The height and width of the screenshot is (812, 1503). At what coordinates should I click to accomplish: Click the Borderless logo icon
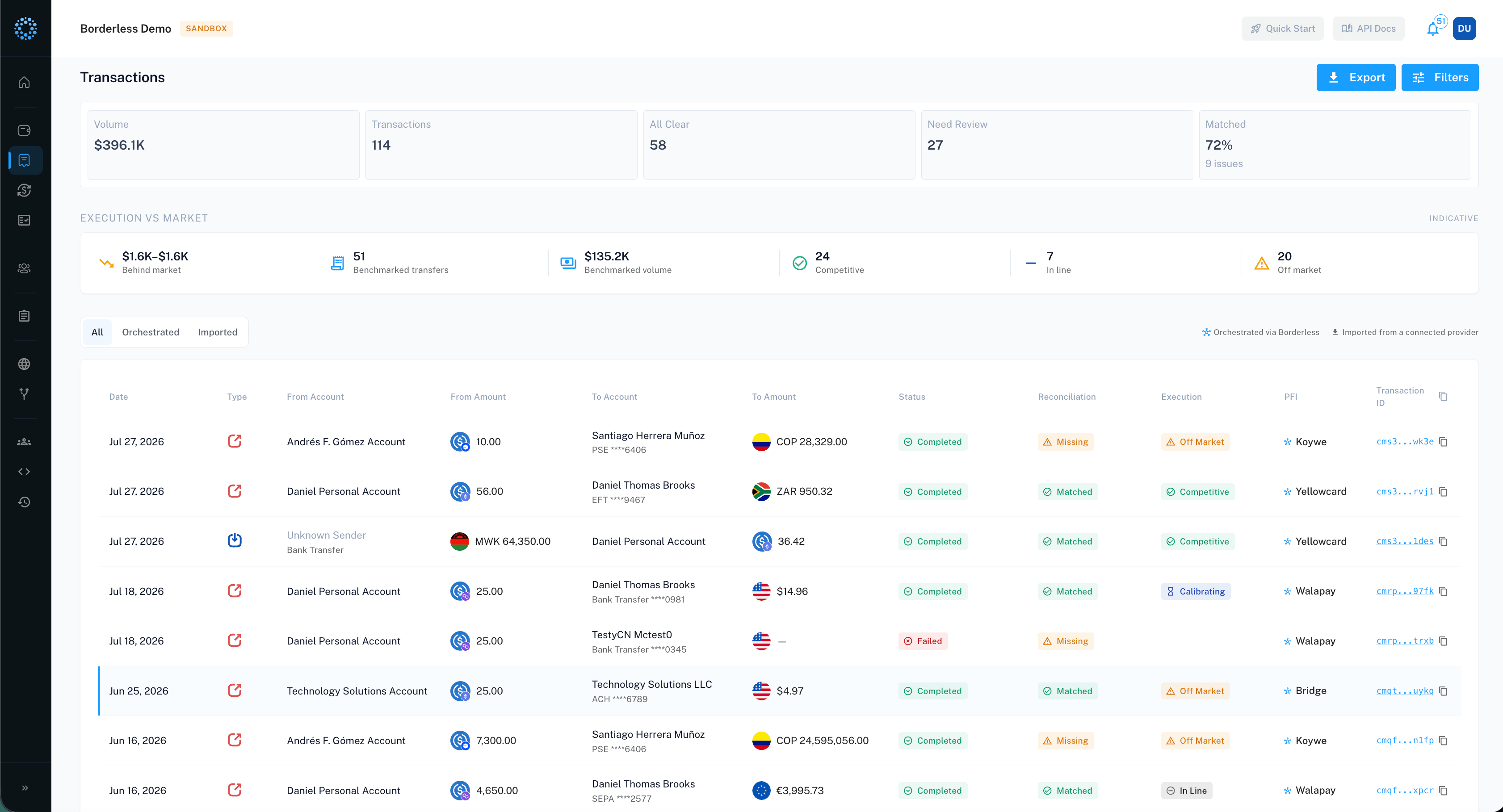[x=25, y=28]
